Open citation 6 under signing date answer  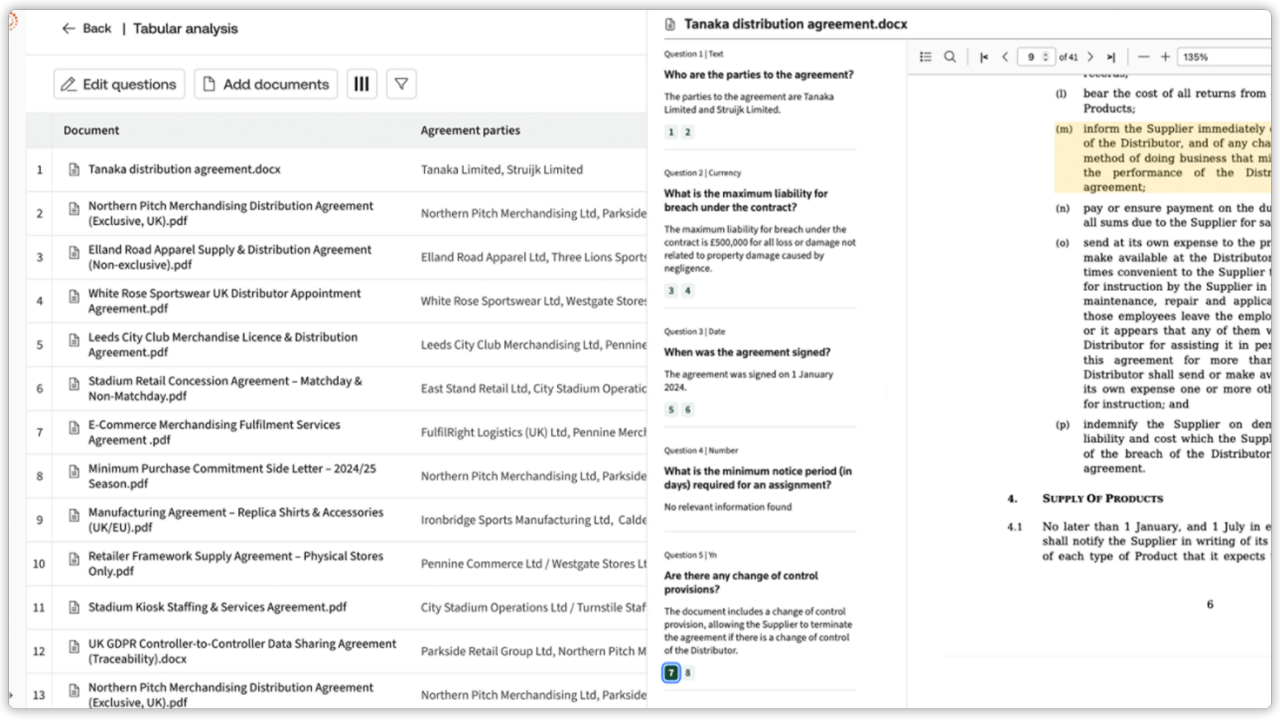(x=688, y=410)
